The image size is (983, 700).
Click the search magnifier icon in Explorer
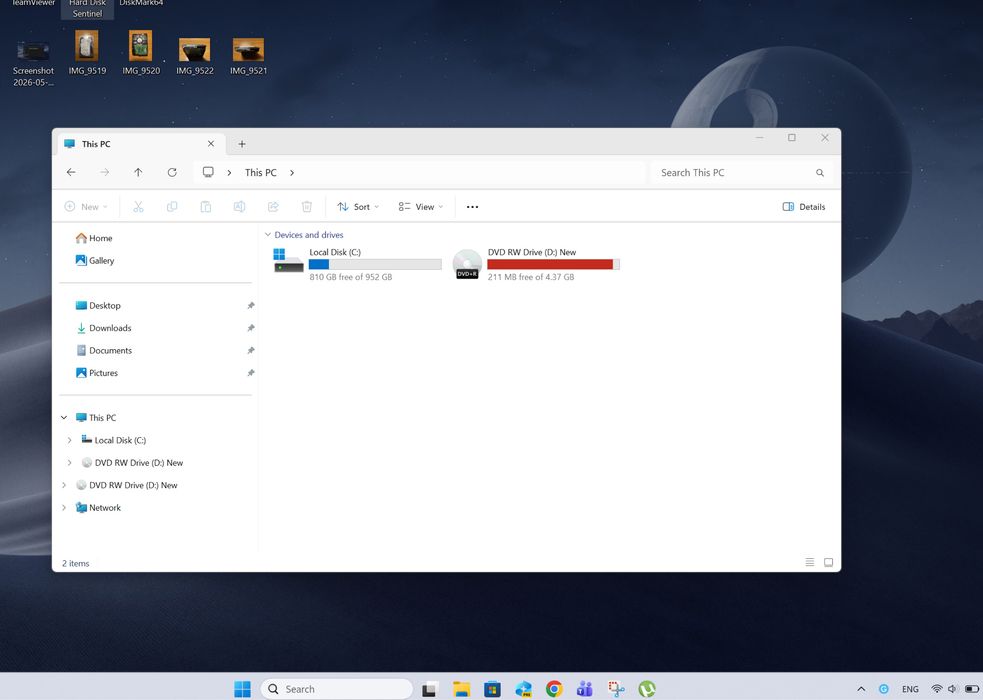pyautogui.click(x=819, y=173)
